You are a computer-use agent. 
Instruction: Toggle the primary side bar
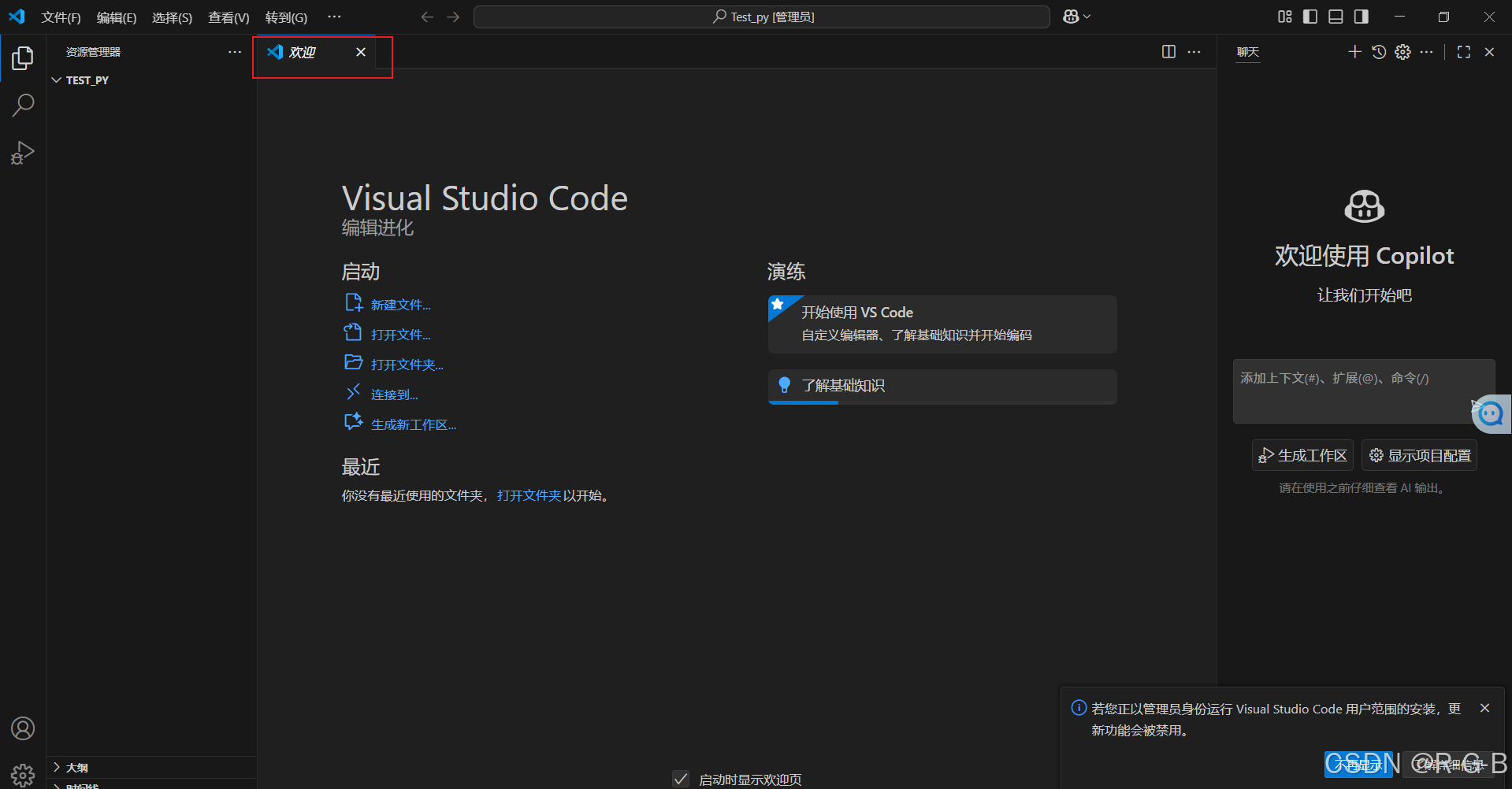pos(1310,17)
